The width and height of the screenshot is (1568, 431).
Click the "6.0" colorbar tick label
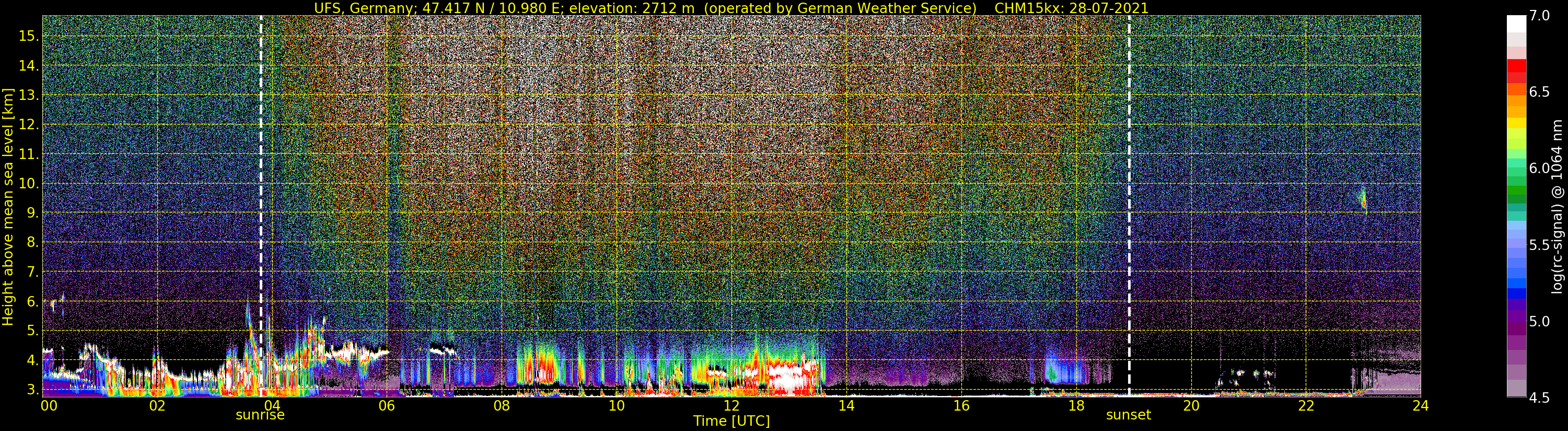(1539, 168)
